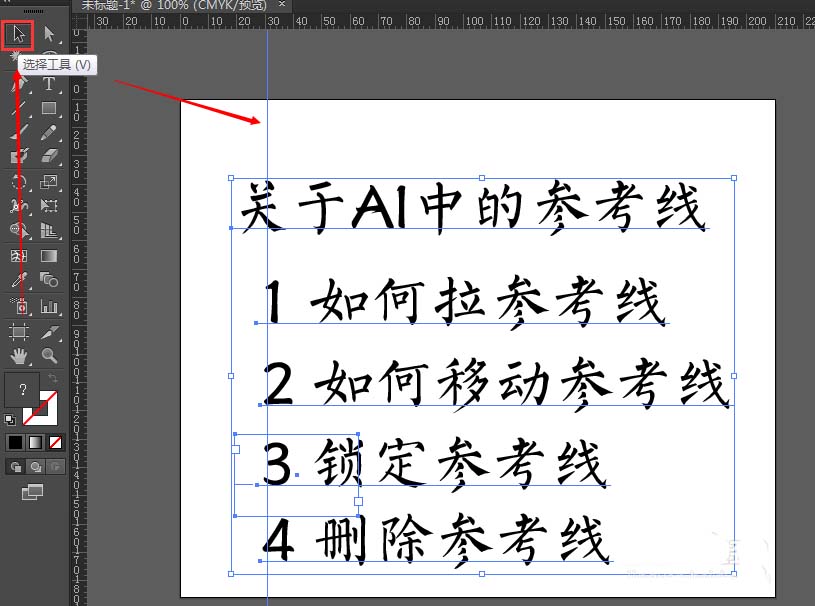
Task: Click the title text 关于AI中的参考线
Action: [x=473, y=206]
